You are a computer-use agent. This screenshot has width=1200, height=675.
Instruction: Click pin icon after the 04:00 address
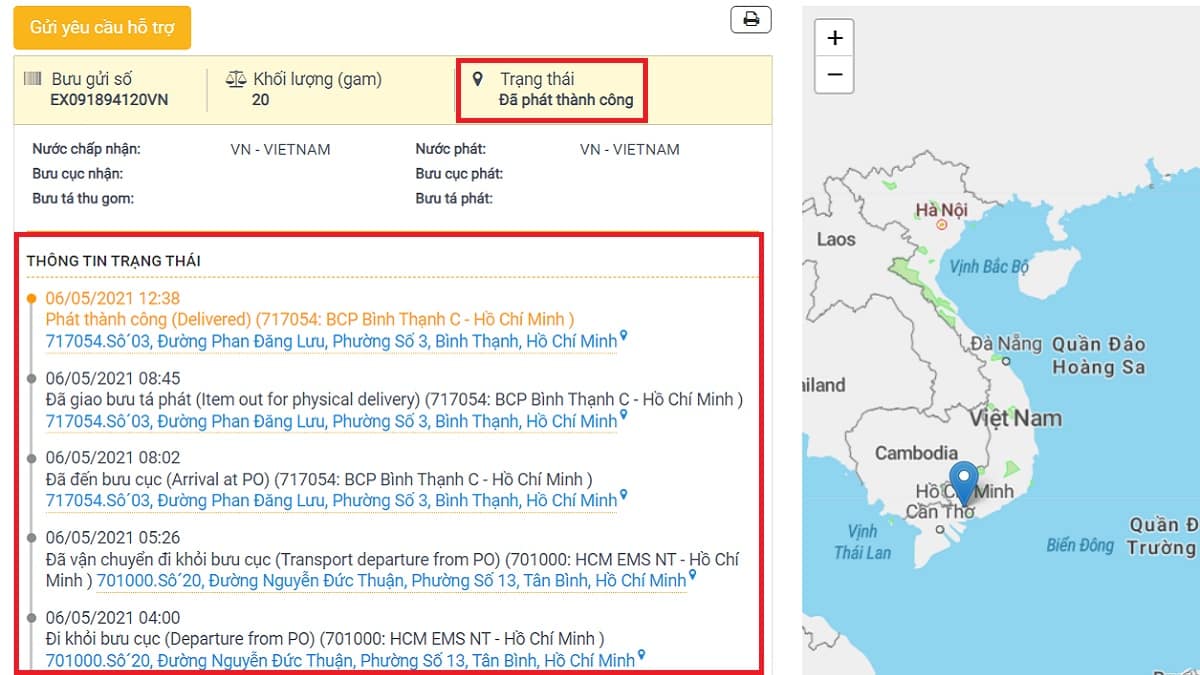point(641,655)
